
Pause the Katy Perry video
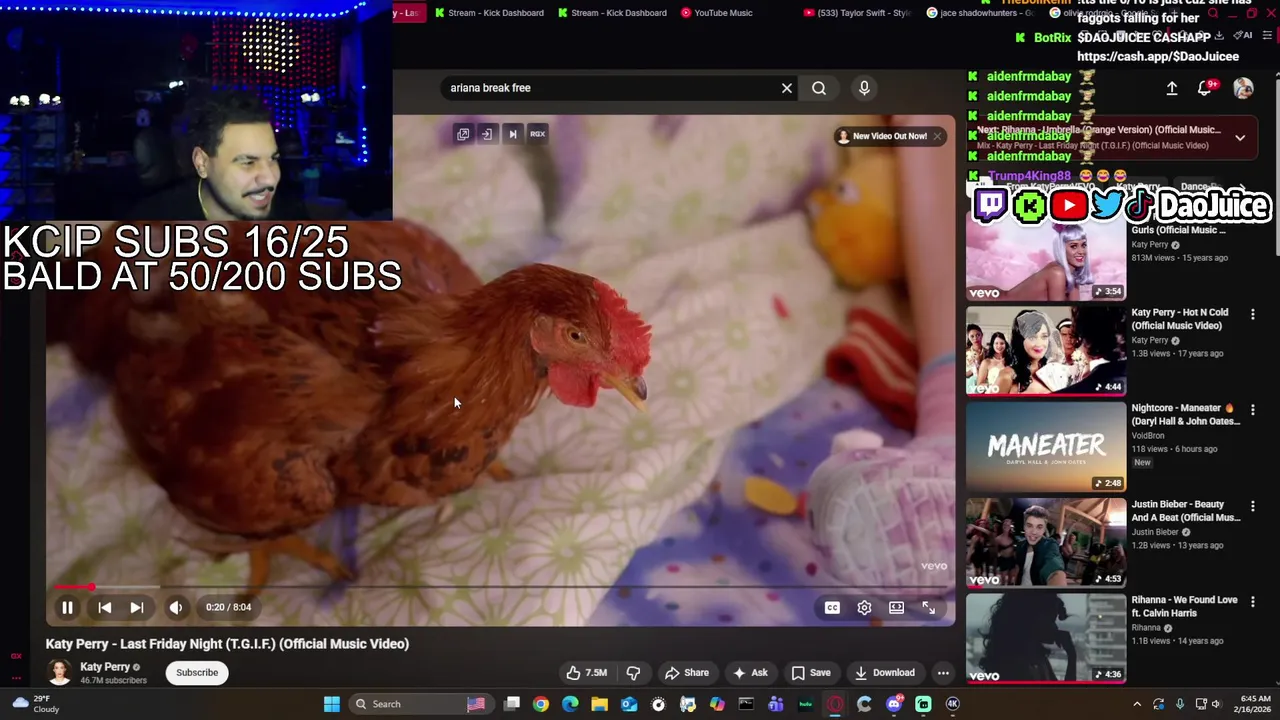[67, 607]
